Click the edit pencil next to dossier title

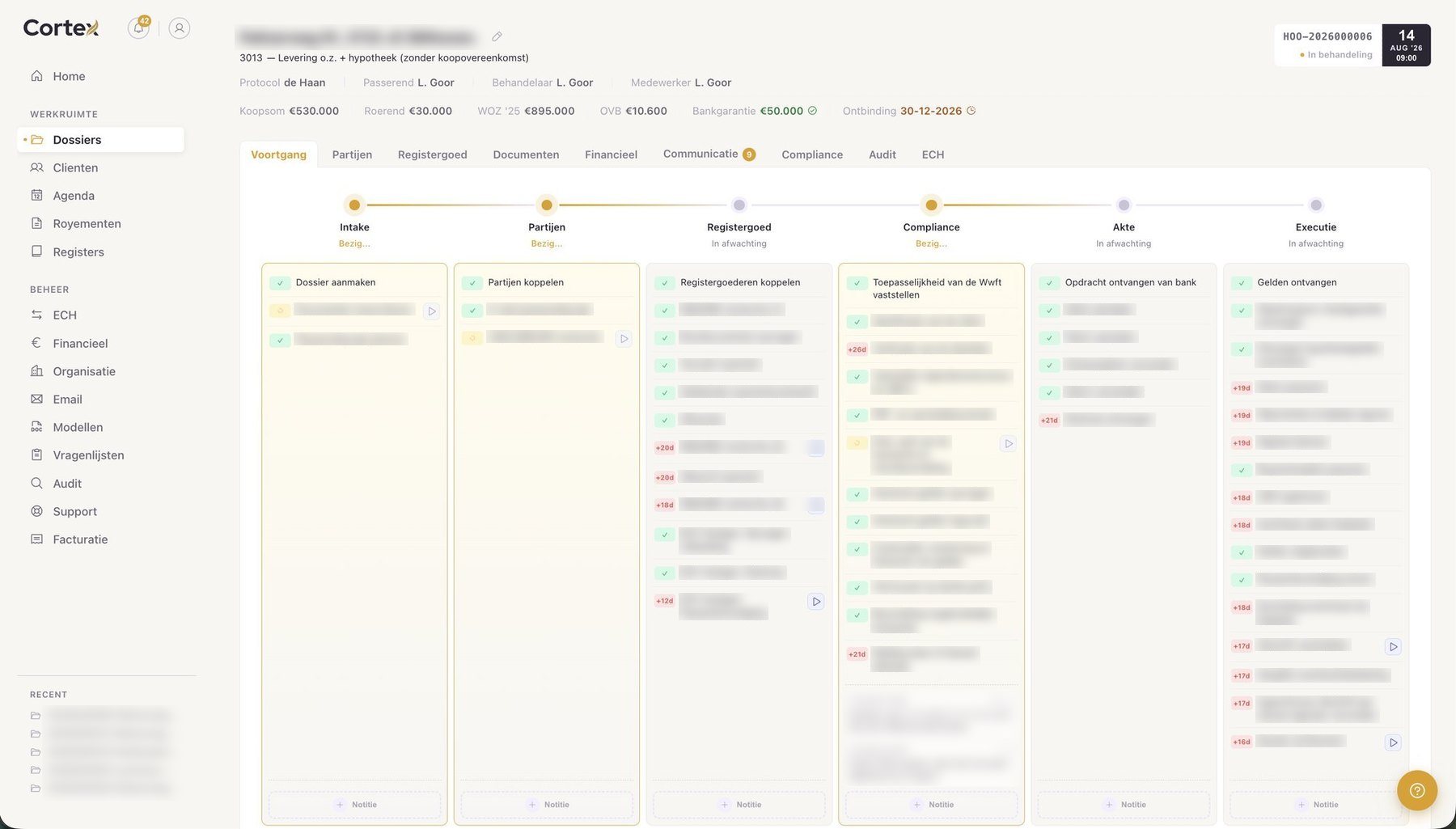(497, 36)
